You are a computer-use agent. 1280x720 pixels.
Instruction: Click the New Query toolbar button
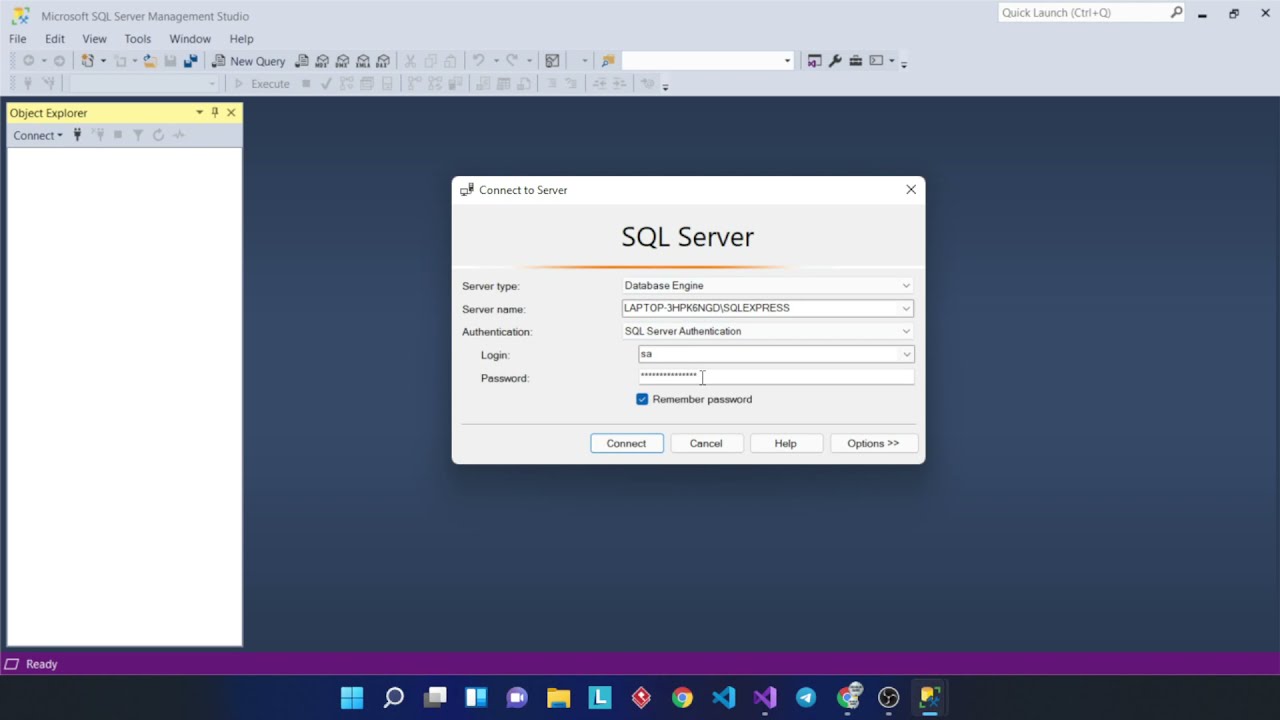pyautogui.click(x=248, y=61)
